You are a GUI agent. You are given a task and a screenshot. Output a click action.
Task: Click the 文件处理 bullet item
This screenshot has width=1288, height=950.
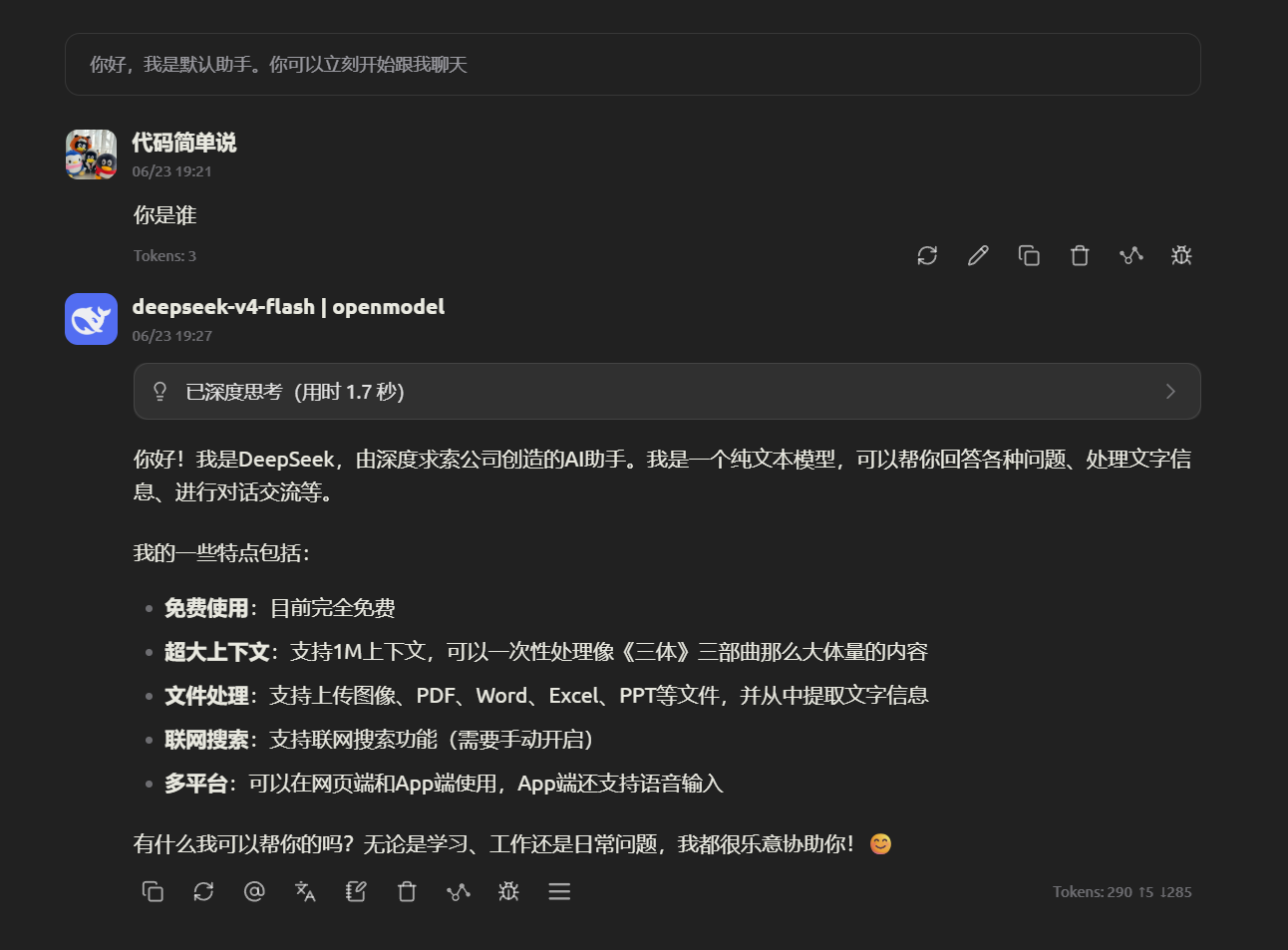(546, 696)
